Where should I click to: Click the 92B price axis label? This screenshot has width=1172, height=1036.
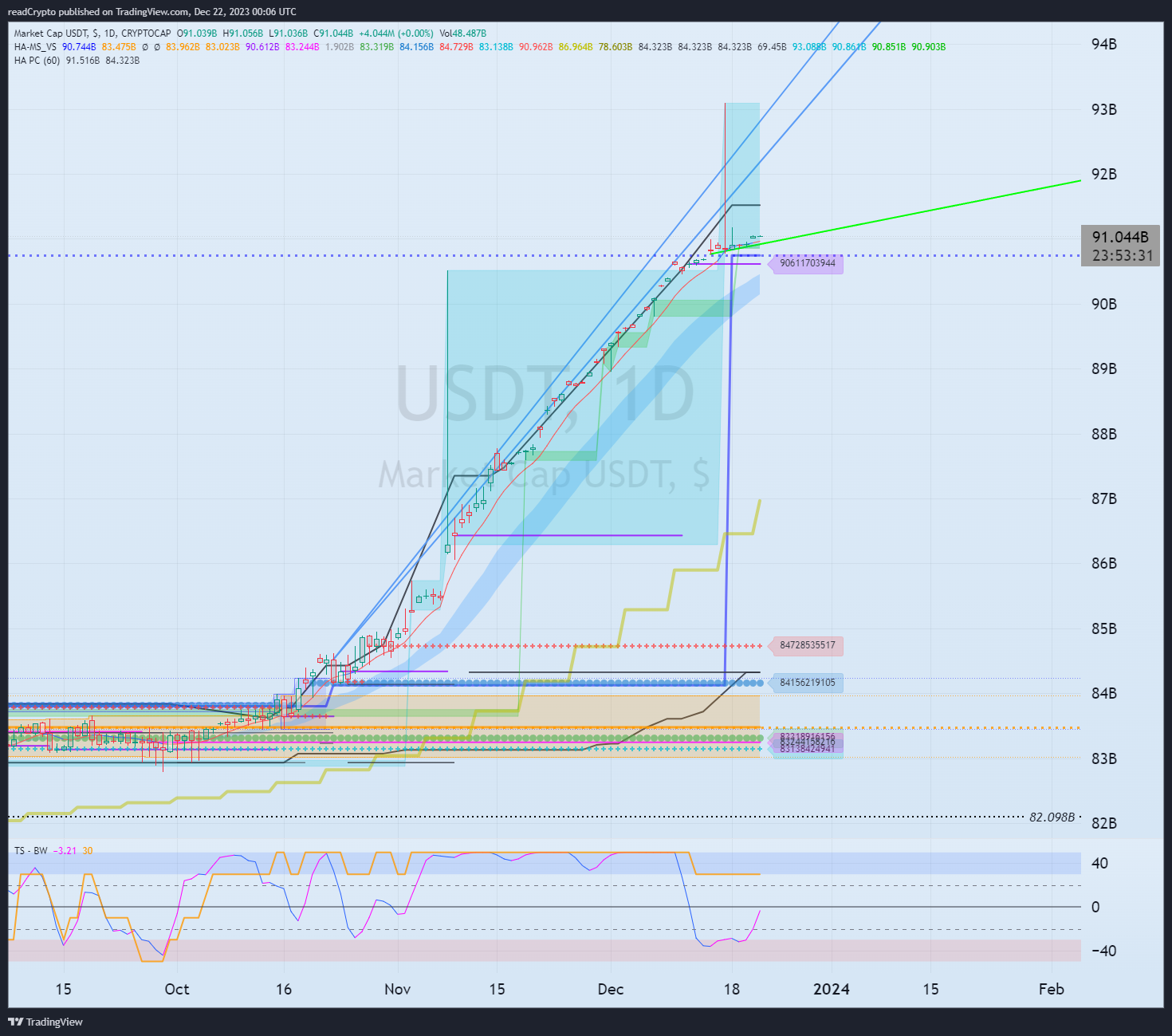1104,174
